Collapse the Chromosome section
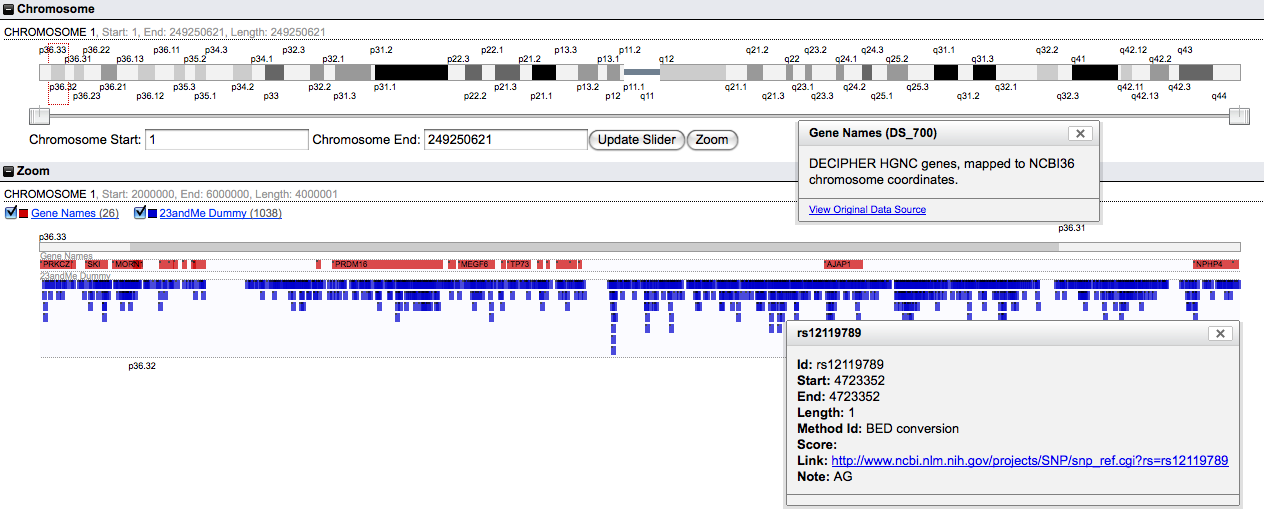 point(9,9)
